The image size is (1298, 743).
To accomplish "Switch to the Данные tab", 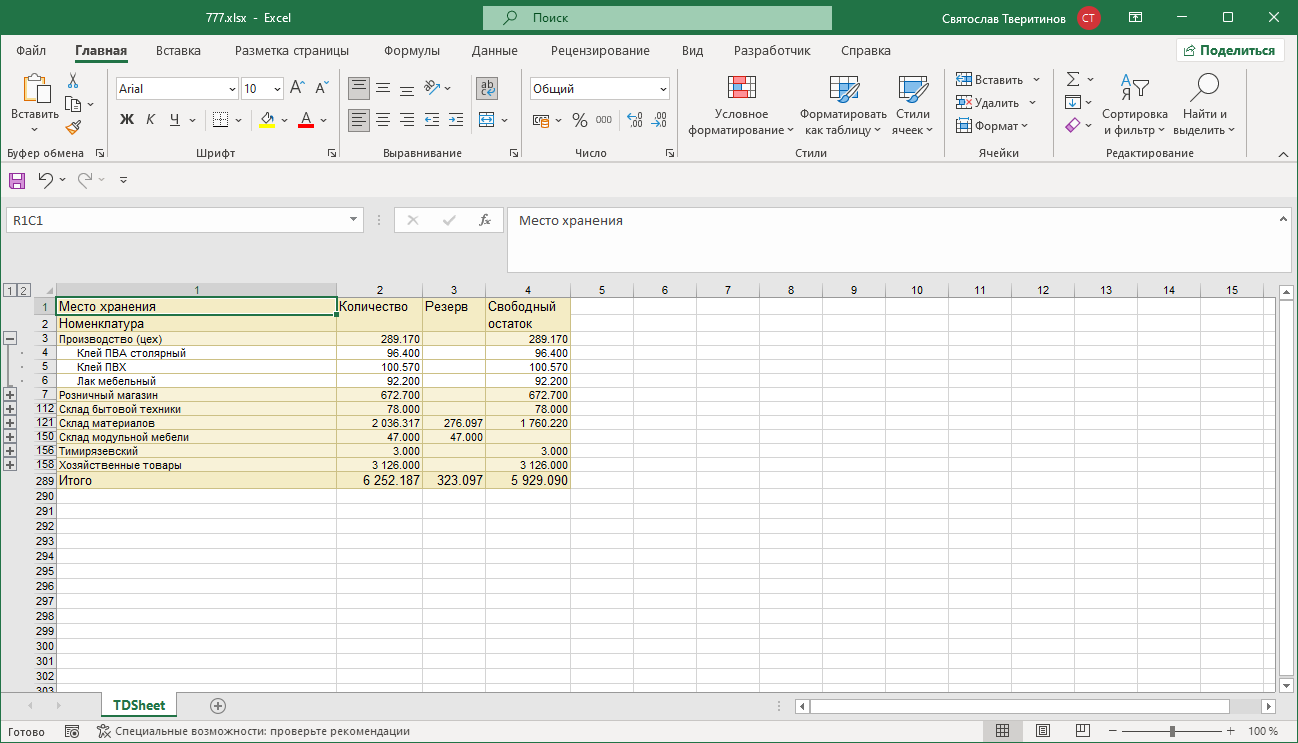I will (495, 50).
